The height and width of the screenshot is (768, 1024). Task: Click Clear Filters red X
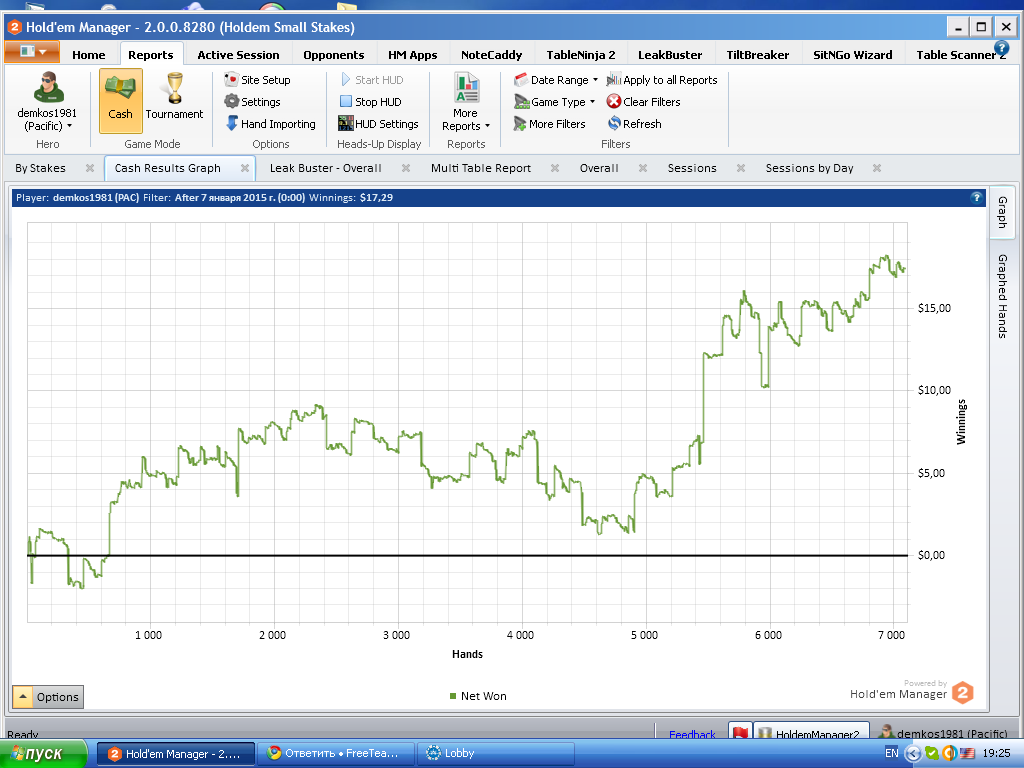click(643, 102)
